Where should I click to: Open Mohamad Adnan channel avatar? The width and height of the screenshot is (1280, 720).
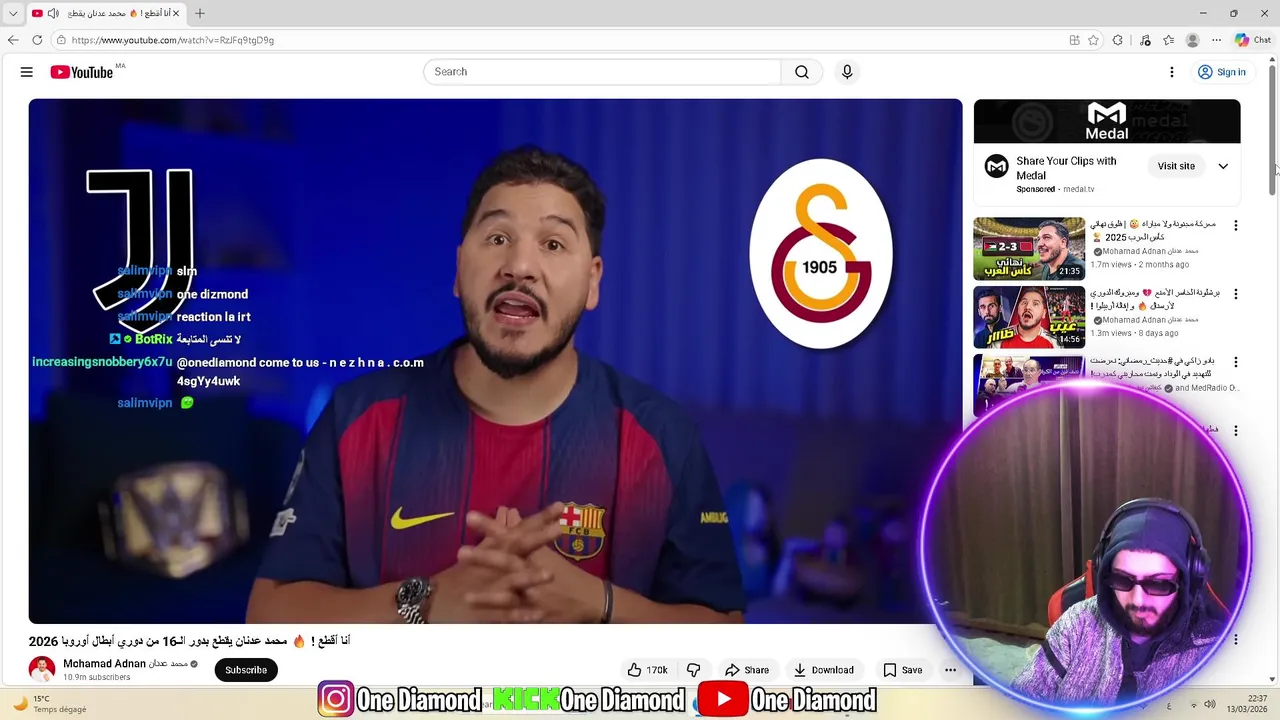42,670
